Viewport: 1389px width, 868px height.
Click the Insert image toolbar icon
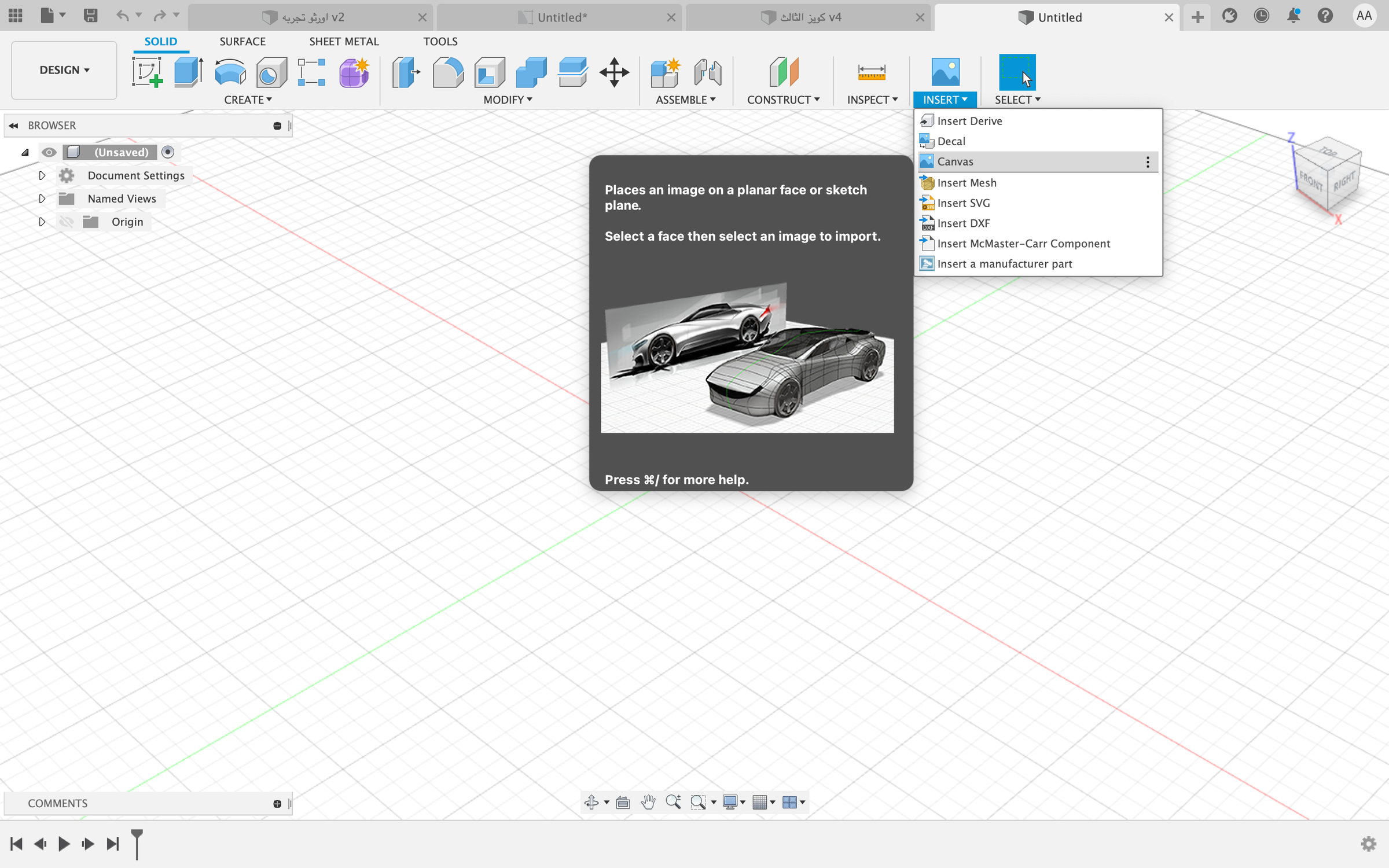point(945,72)
